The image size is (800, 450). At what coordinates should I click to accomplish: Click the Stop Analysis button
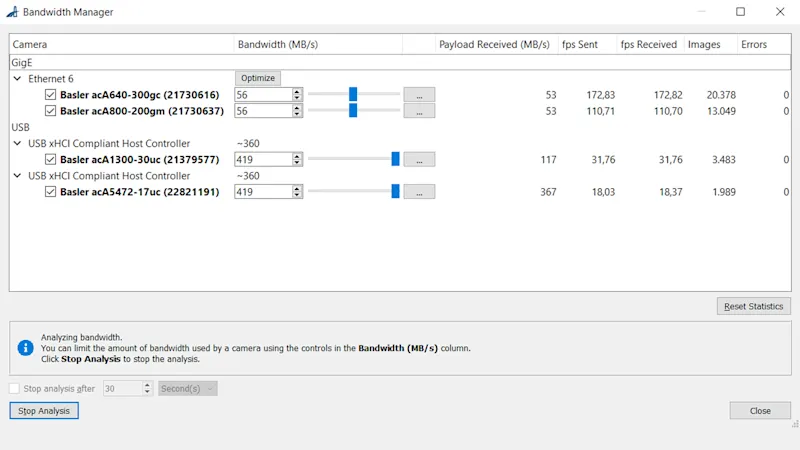tap(44, 411)
